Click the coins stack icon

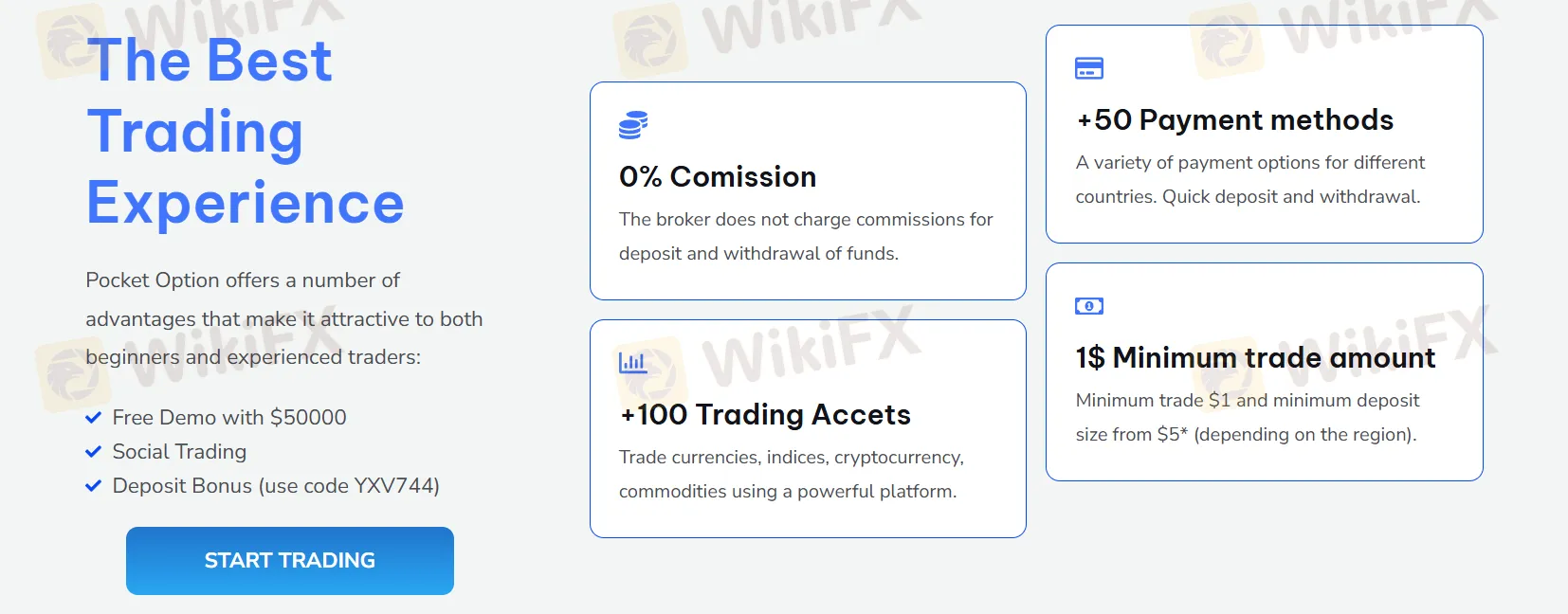point(633,125)
